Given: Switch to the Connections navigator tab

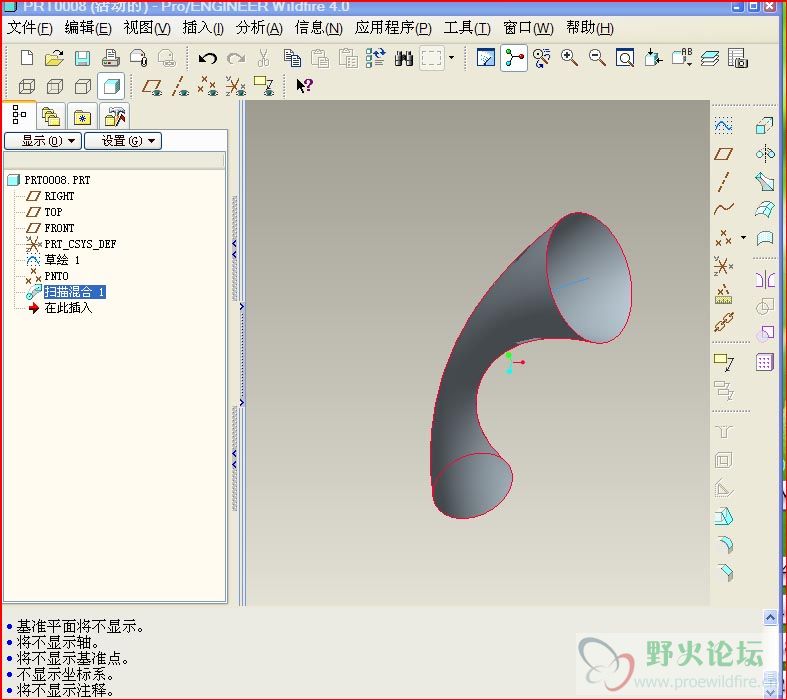Looking at the screenshot, I should coord(115,116).
